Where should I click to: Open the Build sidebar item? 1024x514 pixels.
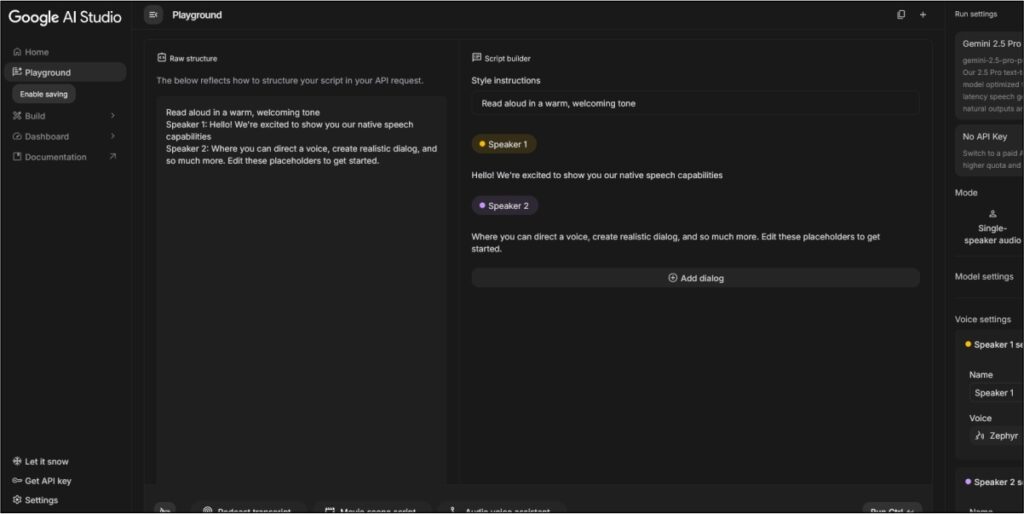coord(65,116)
